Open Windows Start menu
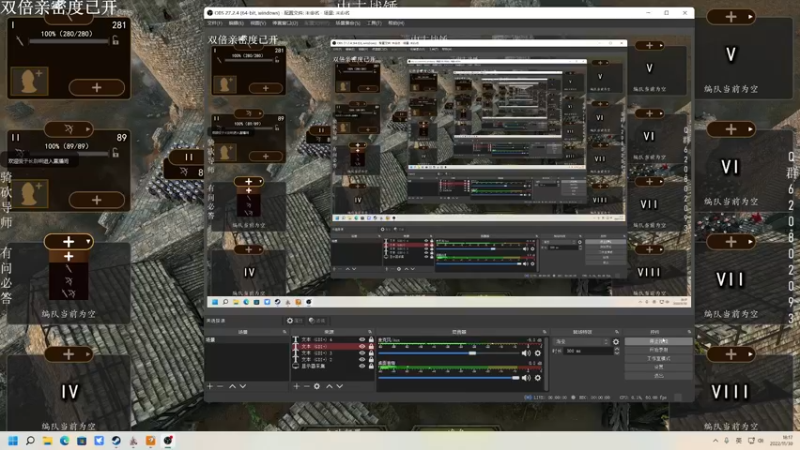 pos(13,441)
